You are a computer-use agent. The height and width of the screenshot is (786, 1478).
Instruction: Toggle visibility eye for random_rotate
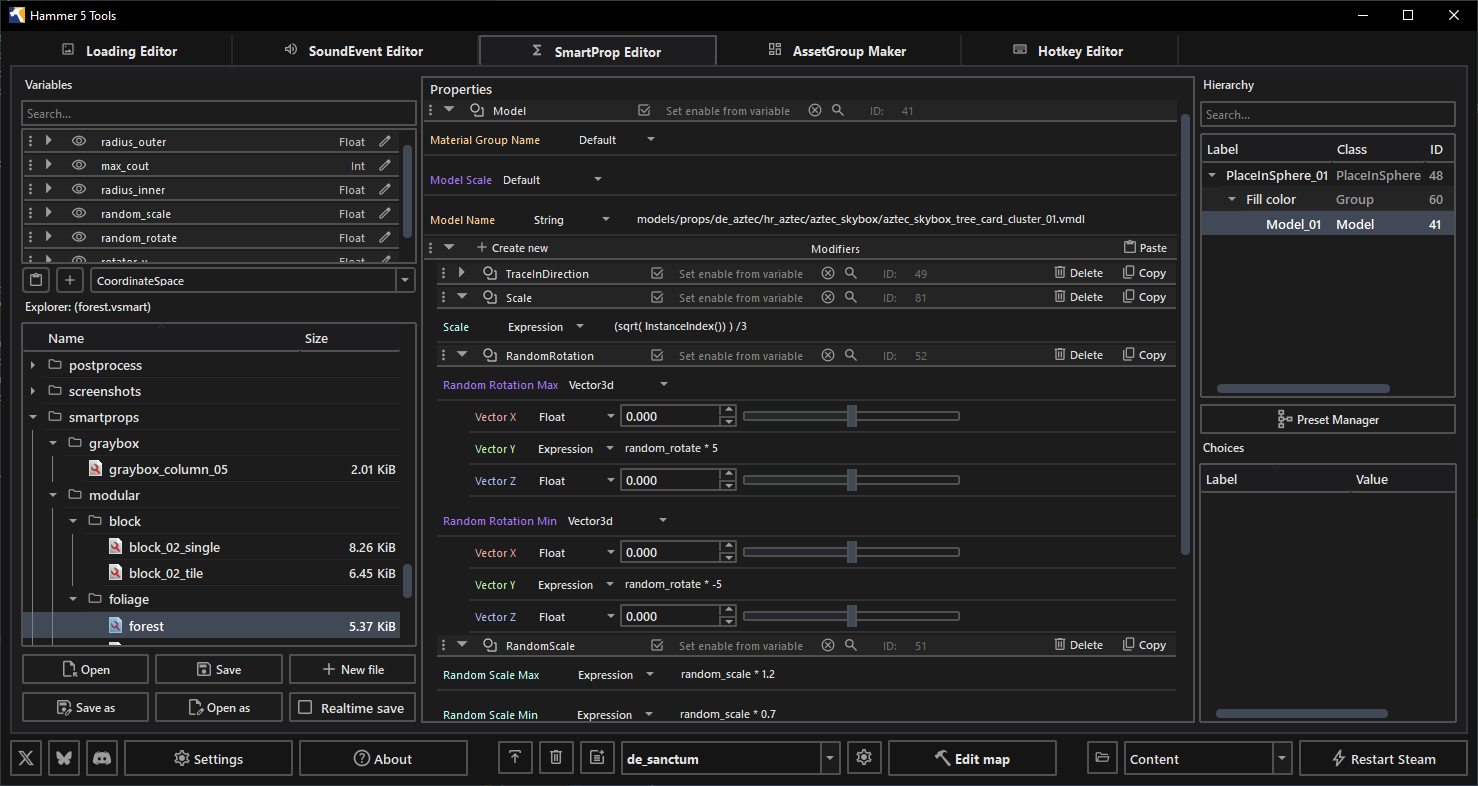point(79,238)
